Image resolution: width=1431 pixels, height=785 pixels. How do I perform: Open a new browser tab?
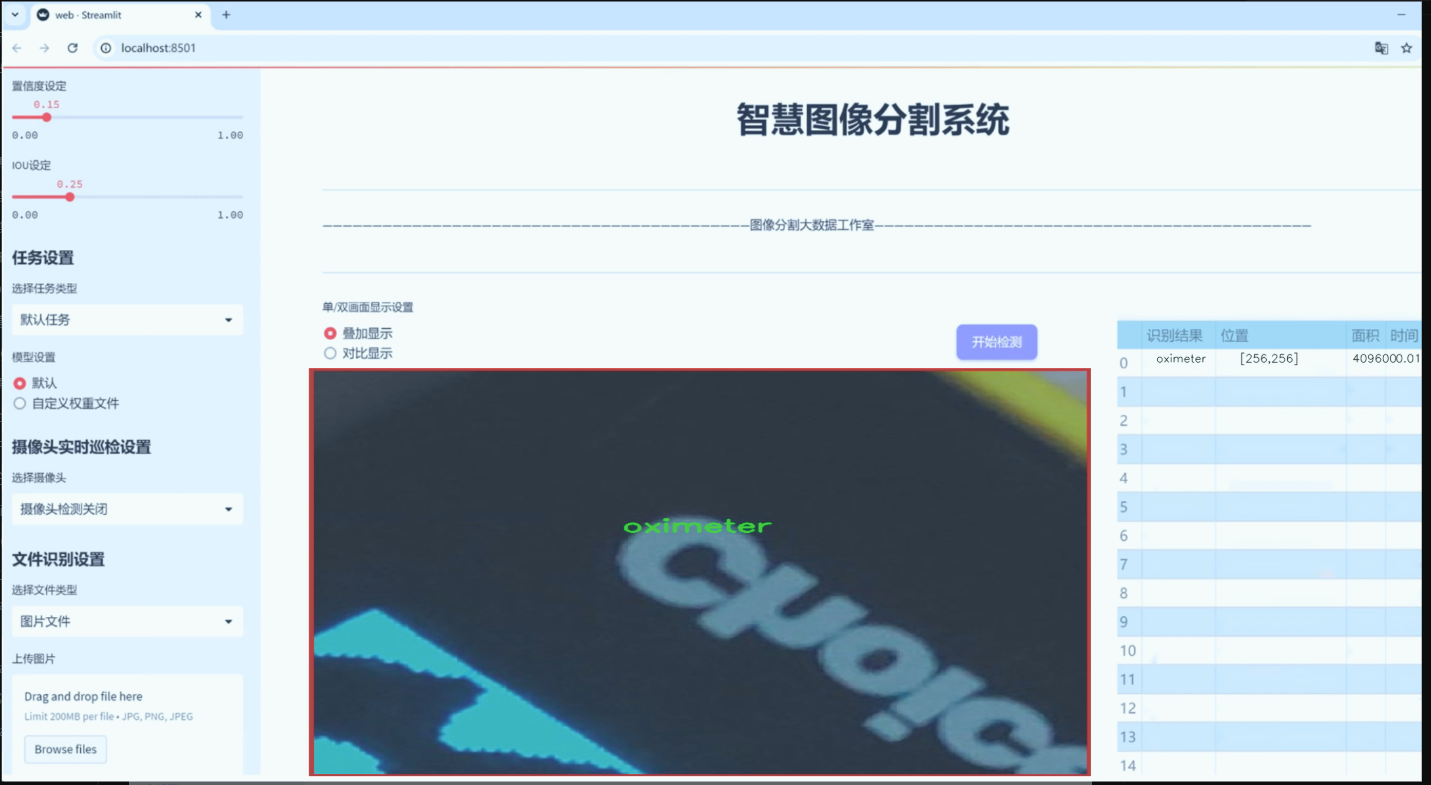pyautogui.click(x=226, y=15)
